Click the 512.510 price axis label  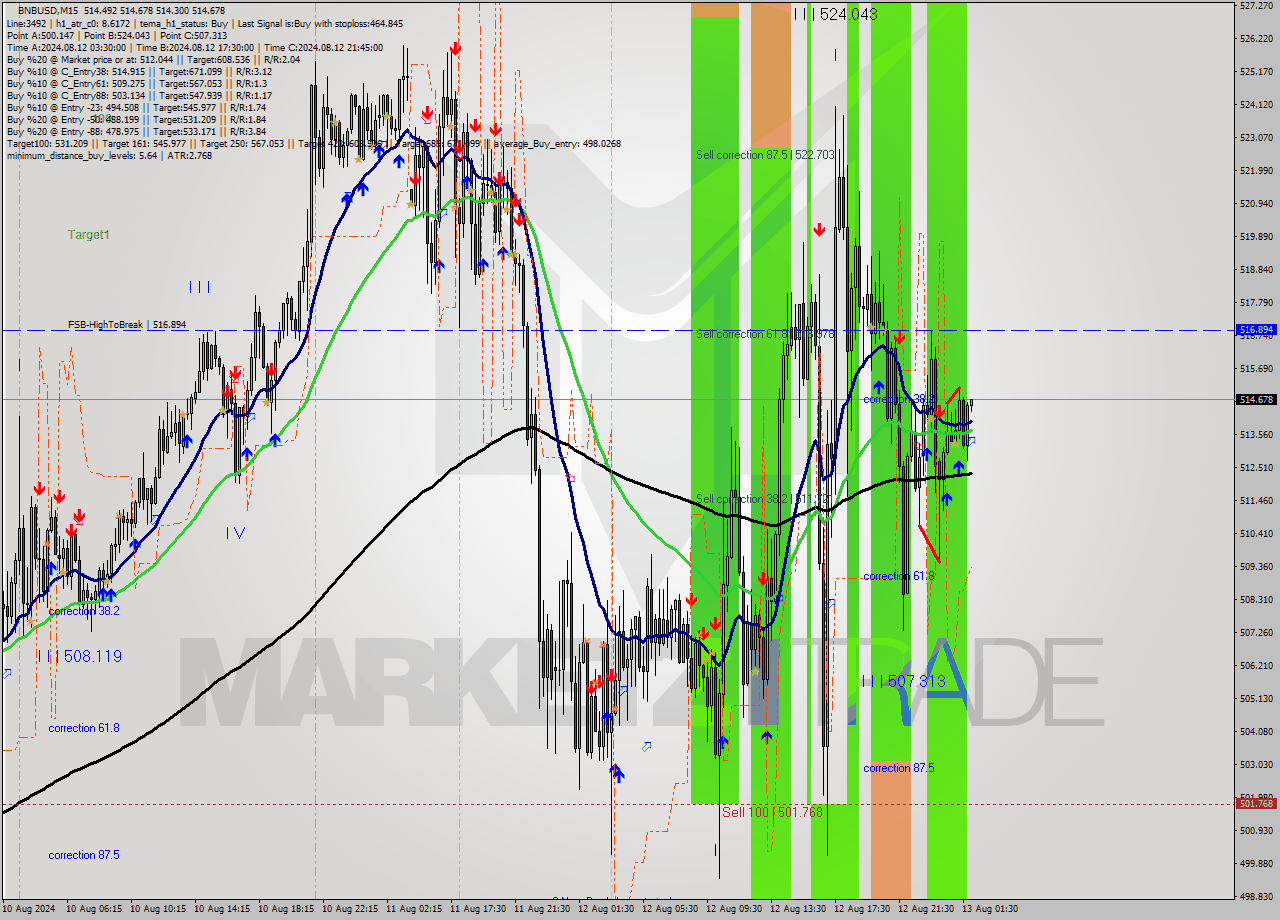click(1256, 468)
